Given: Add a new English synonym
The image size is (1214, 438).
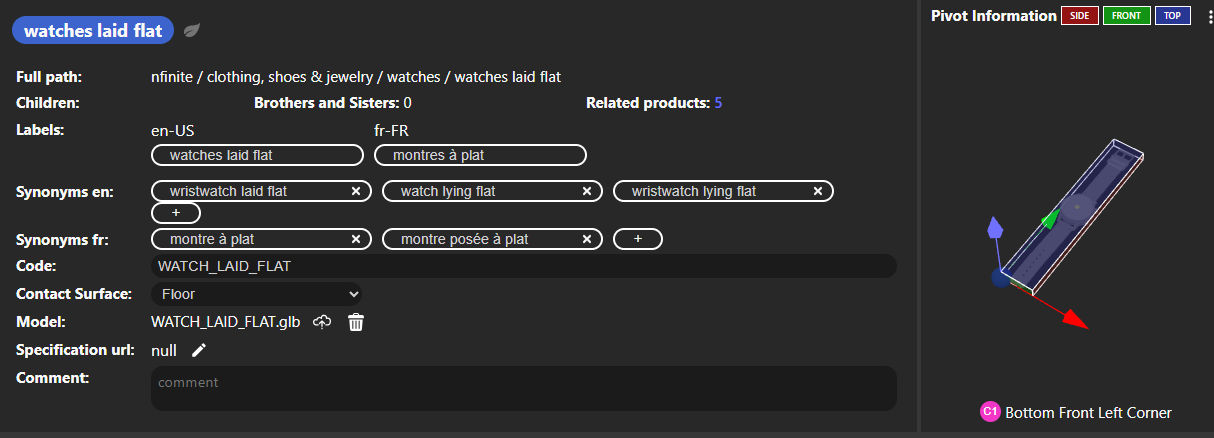Looking at the screenshot, I should 176,213.
